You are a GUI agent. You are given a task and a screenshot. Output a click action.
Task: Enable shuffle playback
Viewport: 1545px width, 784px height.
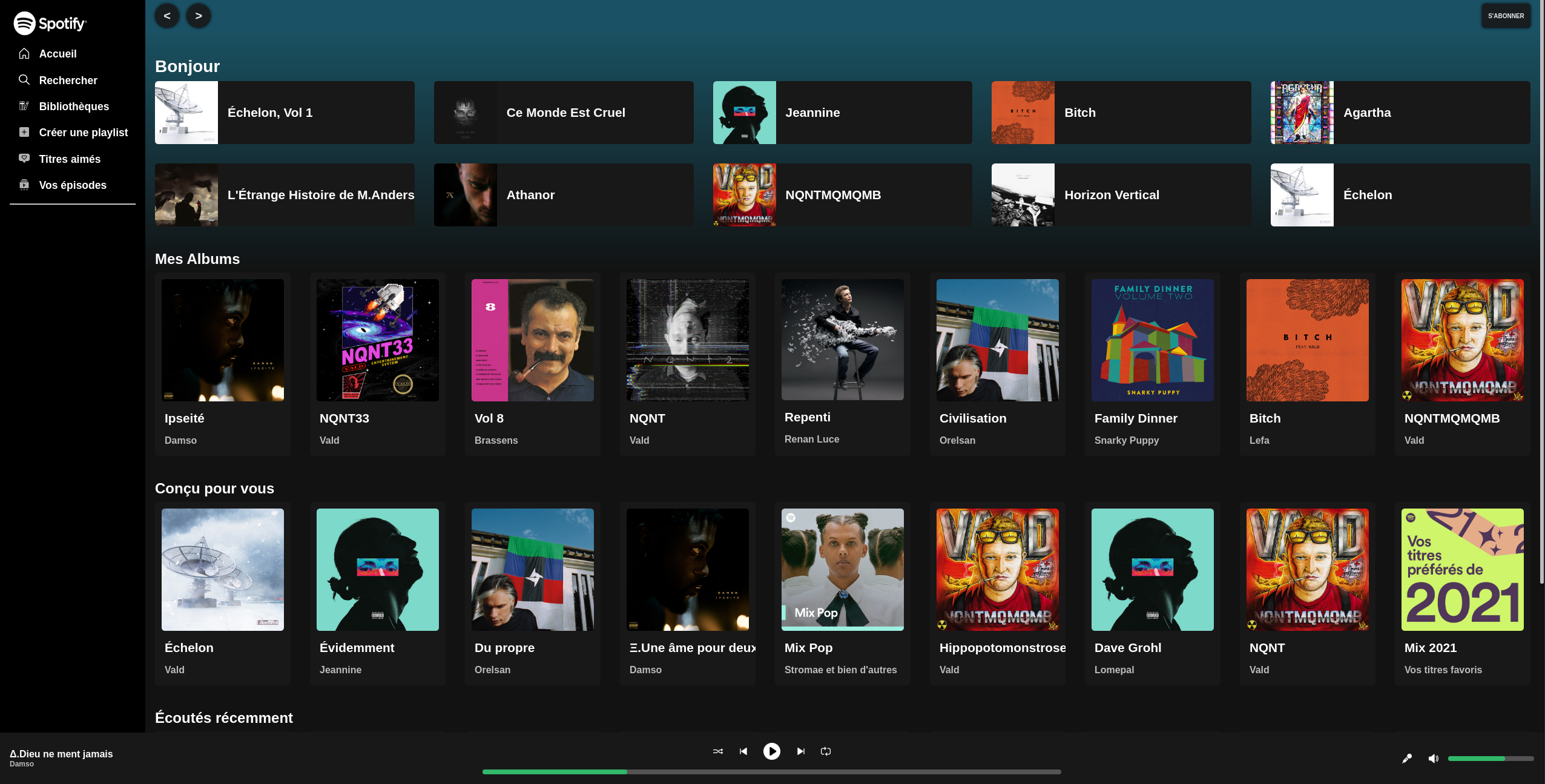click(x=717, y=751)
